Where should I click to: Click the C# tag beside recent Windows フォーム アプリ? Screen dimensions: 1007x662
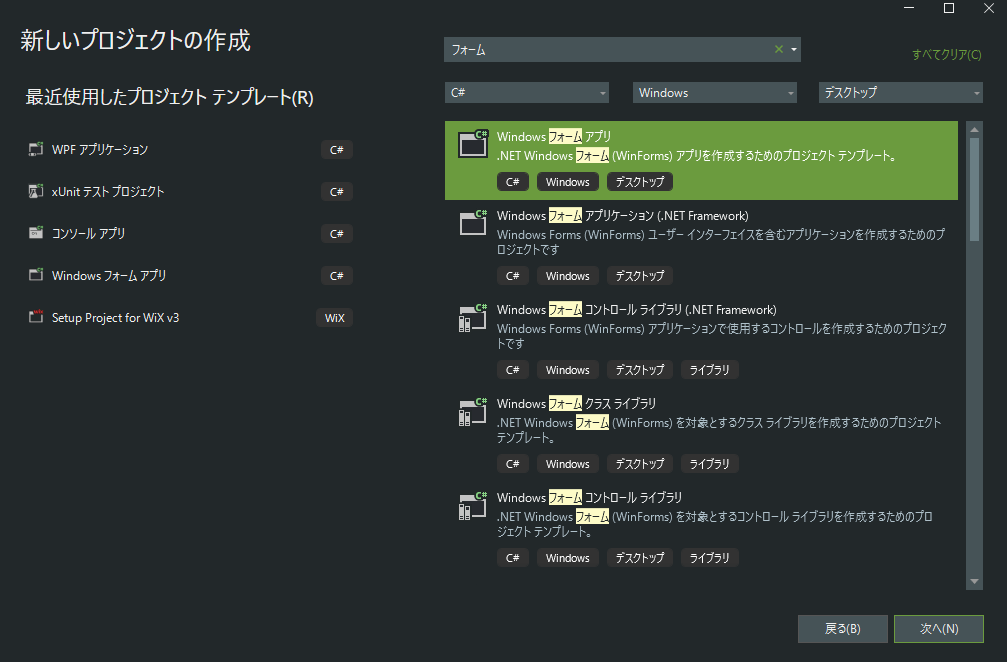337,275
